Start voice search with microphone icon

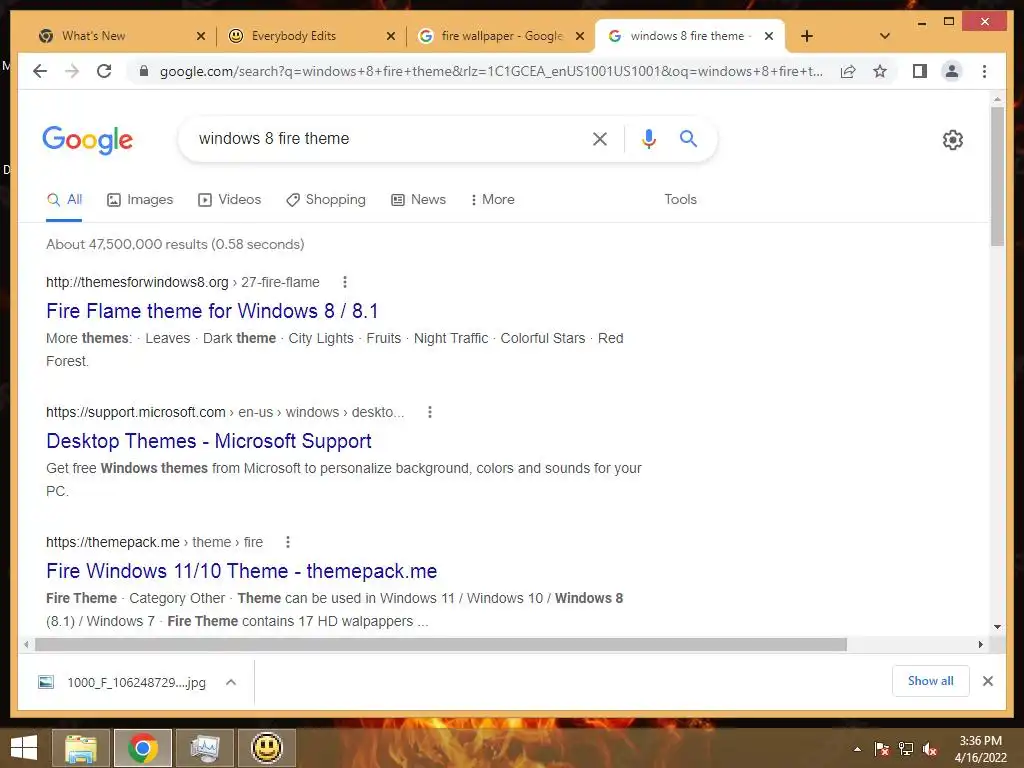(648, 138)
